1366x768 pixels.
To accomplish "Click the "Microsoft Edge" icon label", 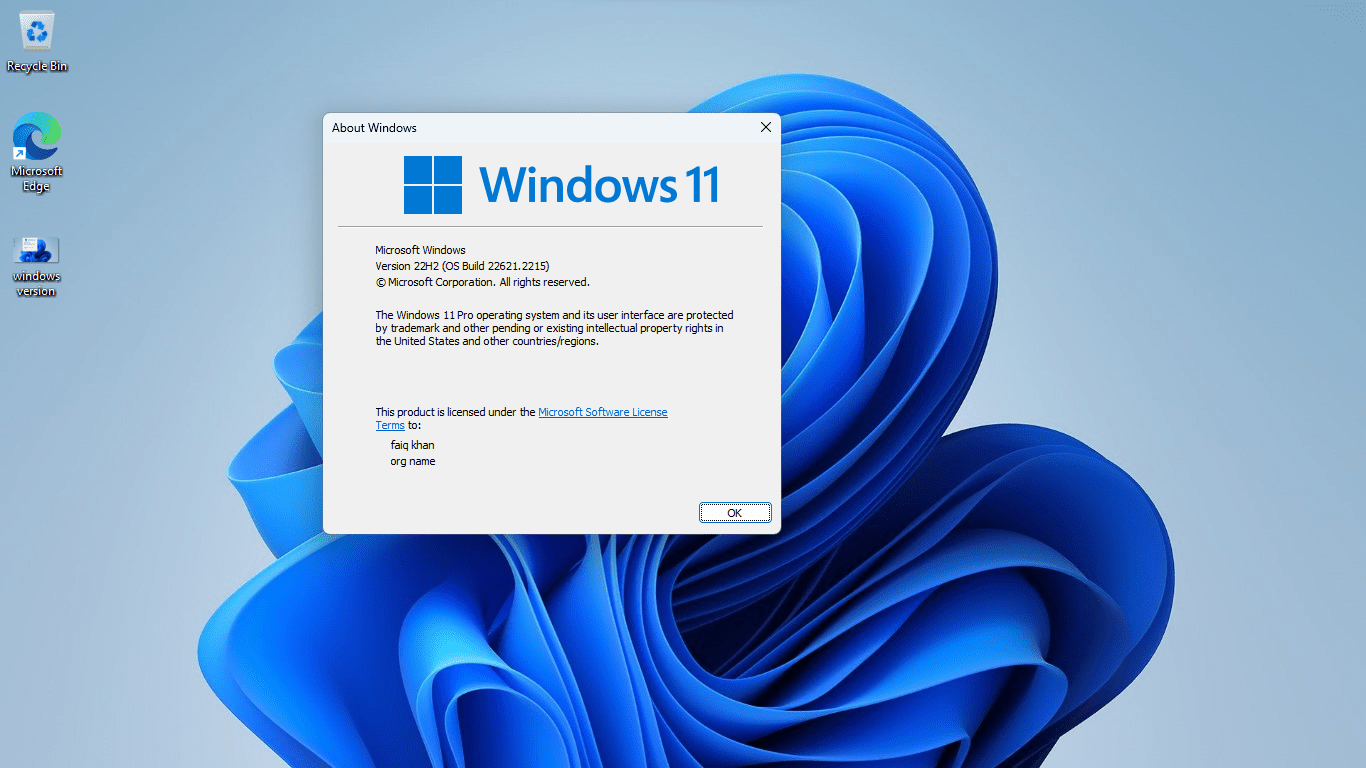I will point(37,179).
